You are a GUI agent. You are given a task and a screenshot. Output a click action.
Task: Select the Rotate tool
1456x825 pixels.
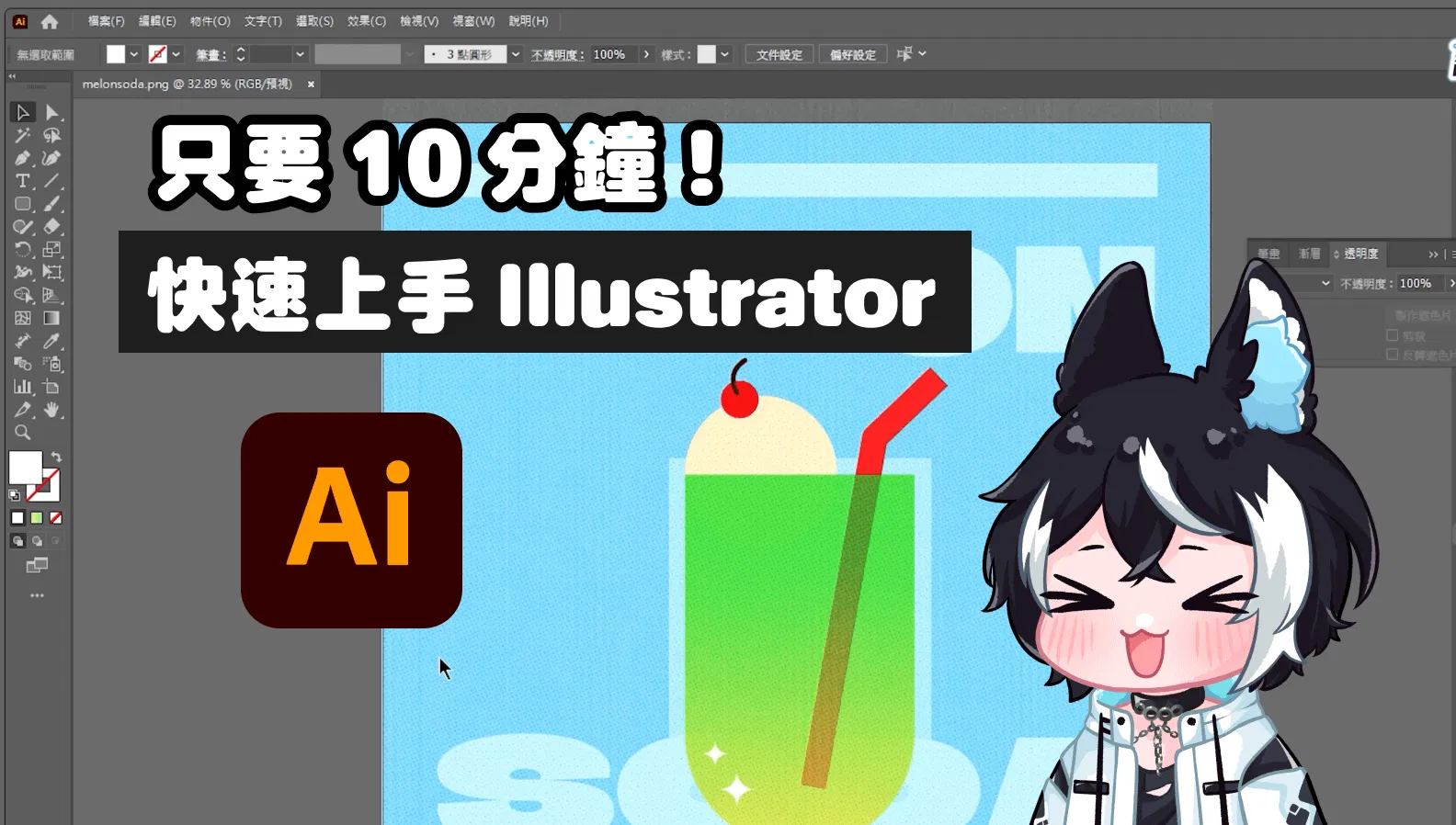click(x=23, y=250)
